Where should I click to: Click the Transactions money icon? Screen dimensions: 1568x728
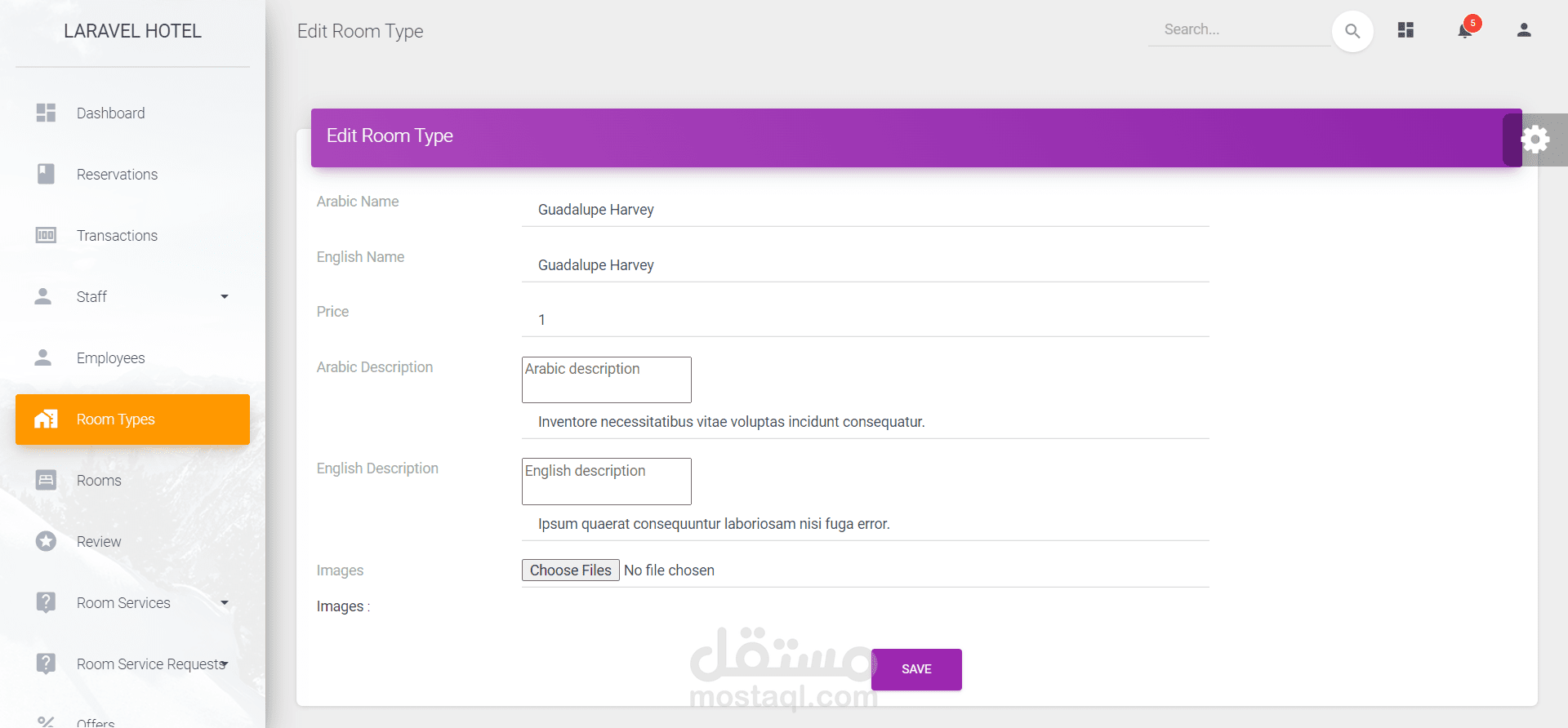click(46, 235)
